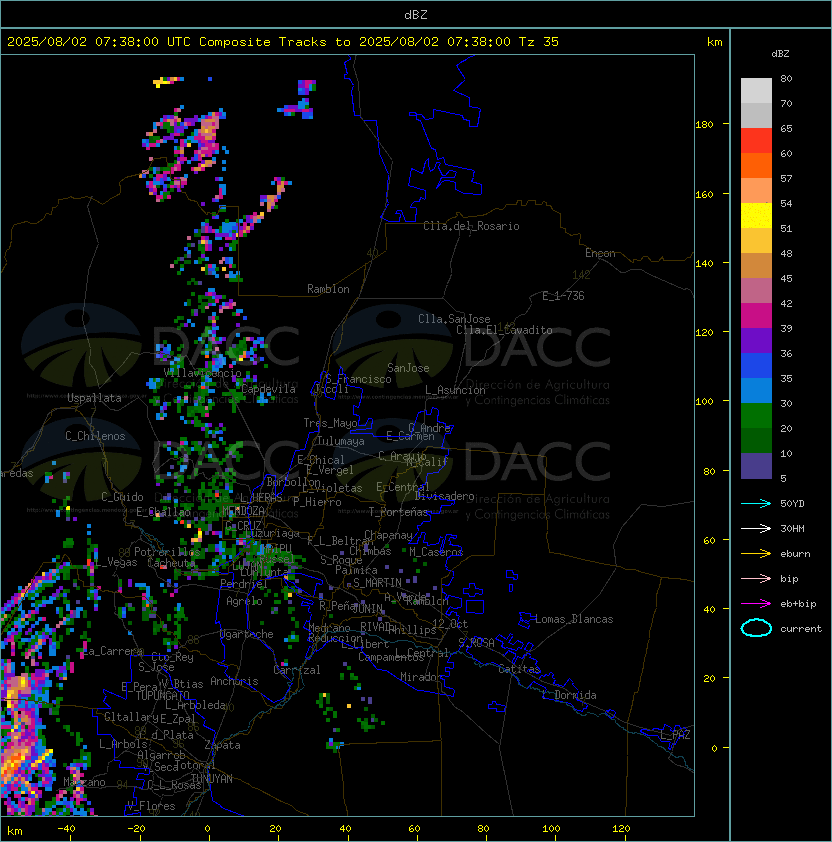Click the 'C_Chilenos' map label

coord(95,436)
